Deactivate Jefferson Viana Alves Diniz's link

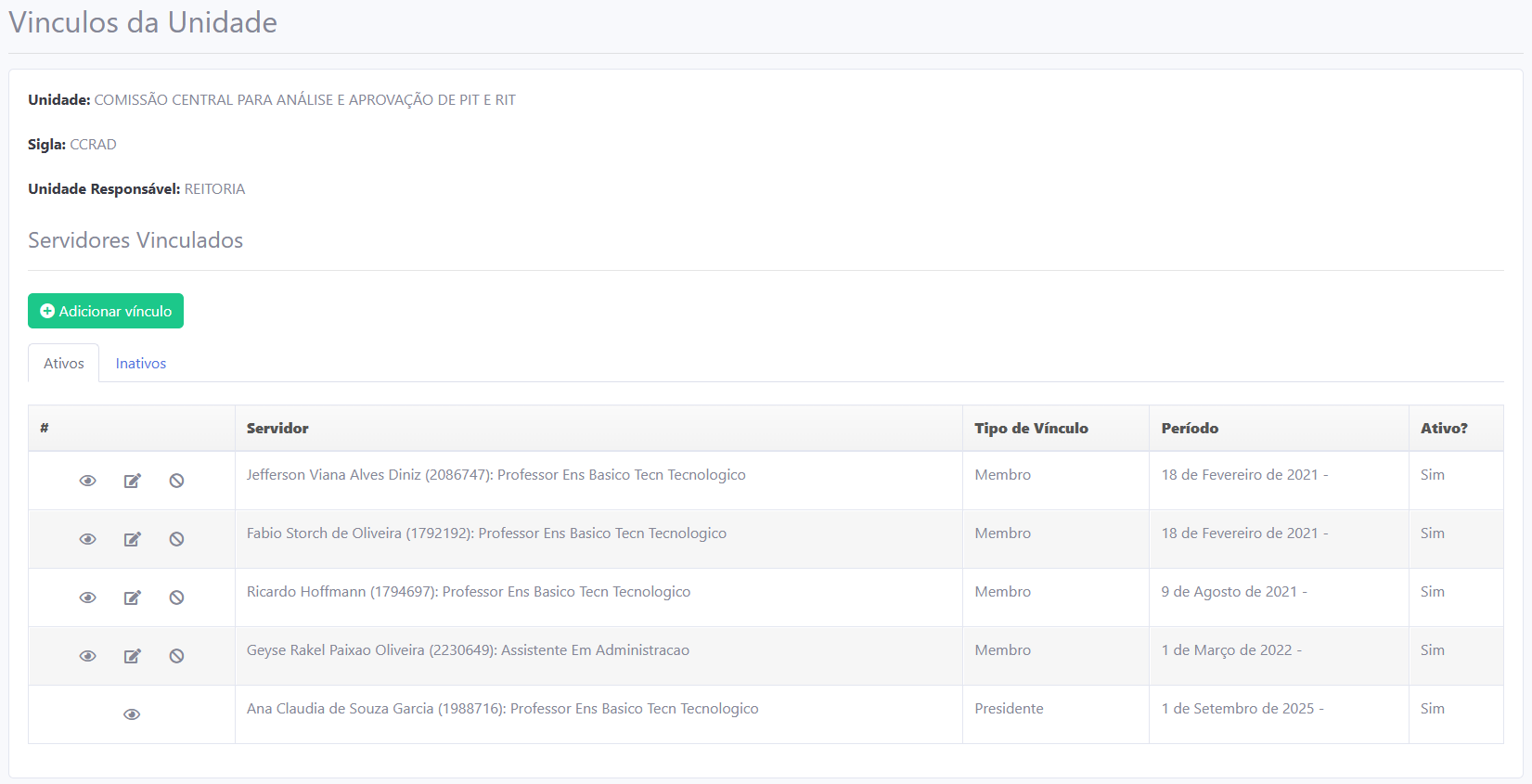point(176,481)
